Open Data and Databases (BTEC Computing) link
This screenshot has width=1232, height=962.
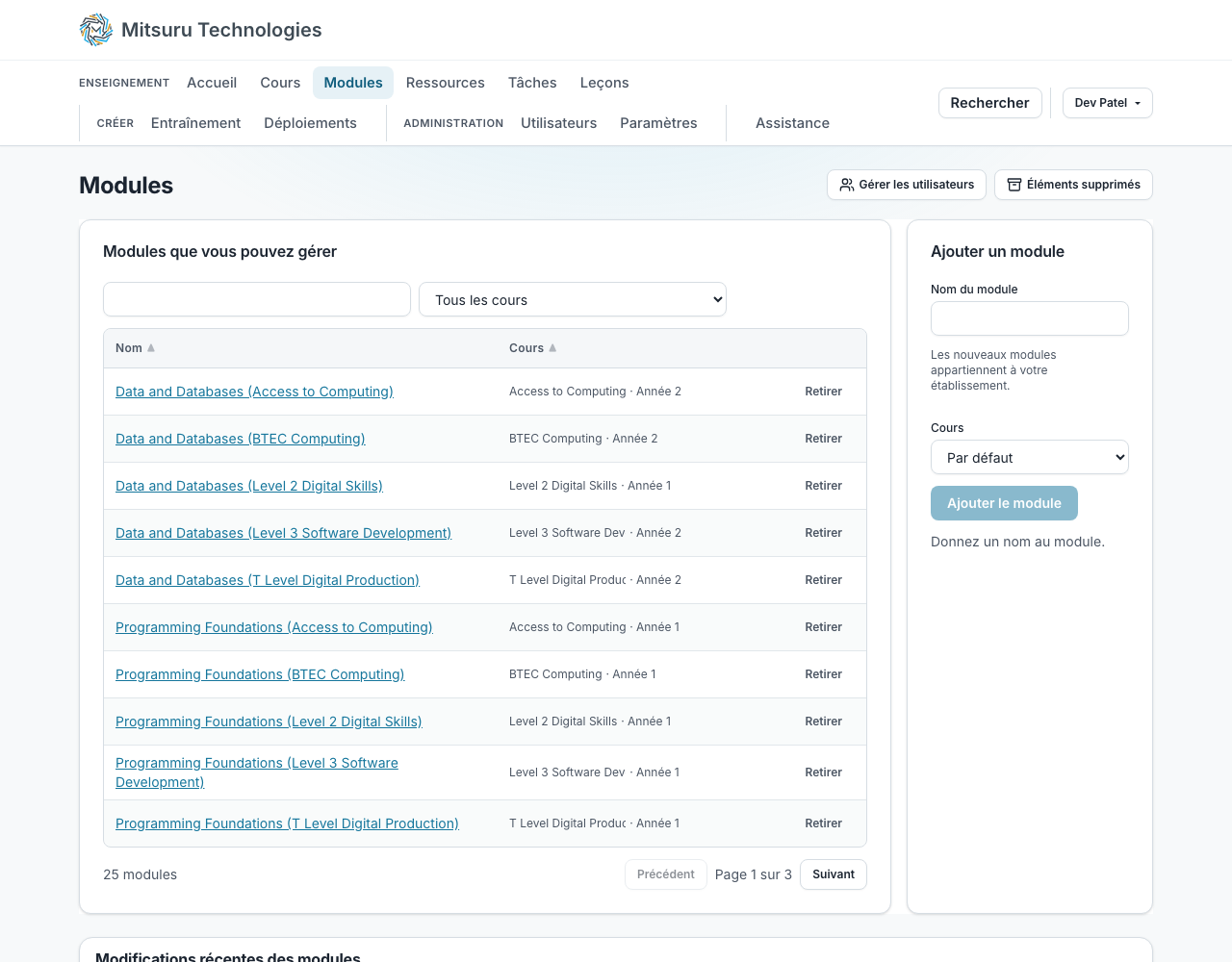[241, 439]
